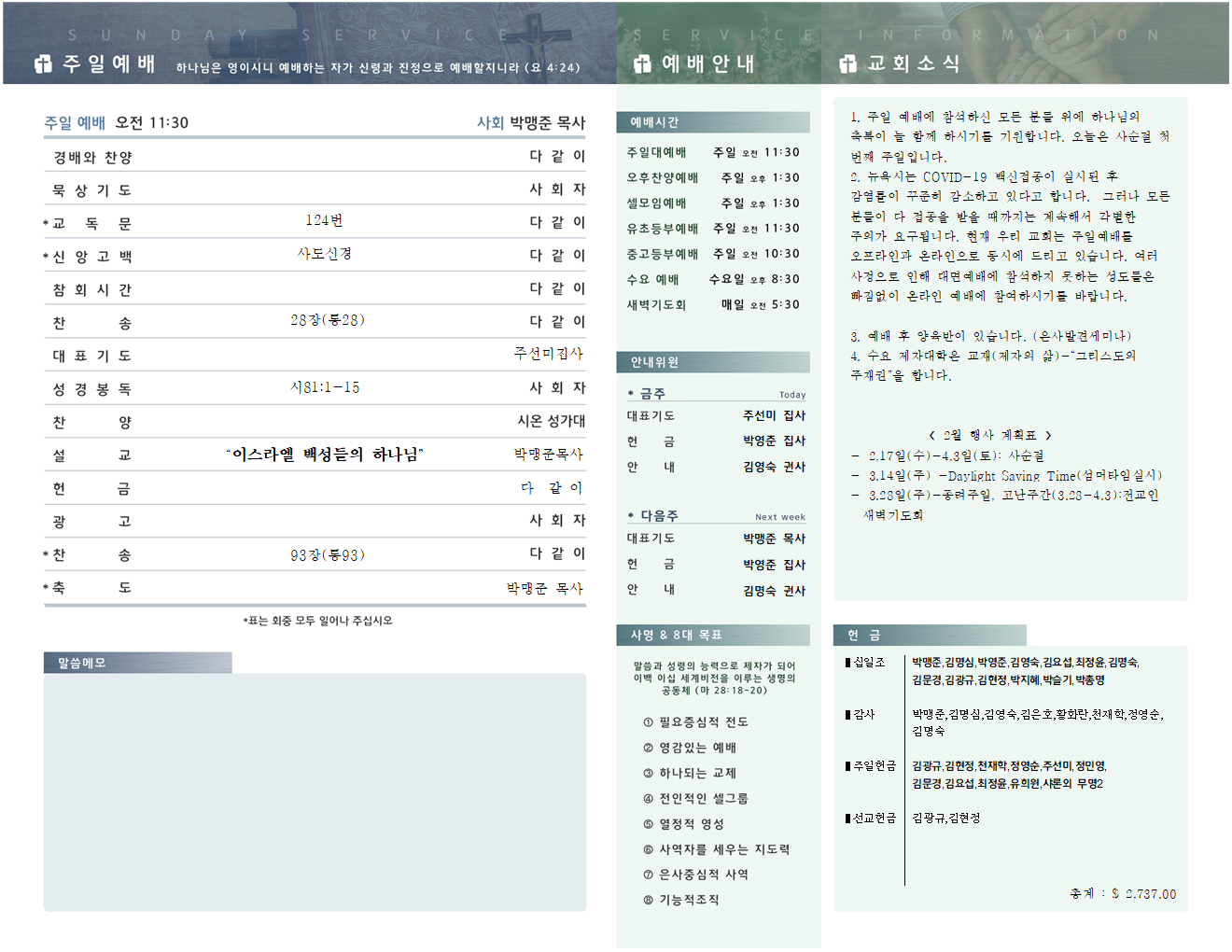Viewport: 1232px width, 952px height.
Task: Click the '주일헌금' offering category
Action: click(x=871, y=766)
